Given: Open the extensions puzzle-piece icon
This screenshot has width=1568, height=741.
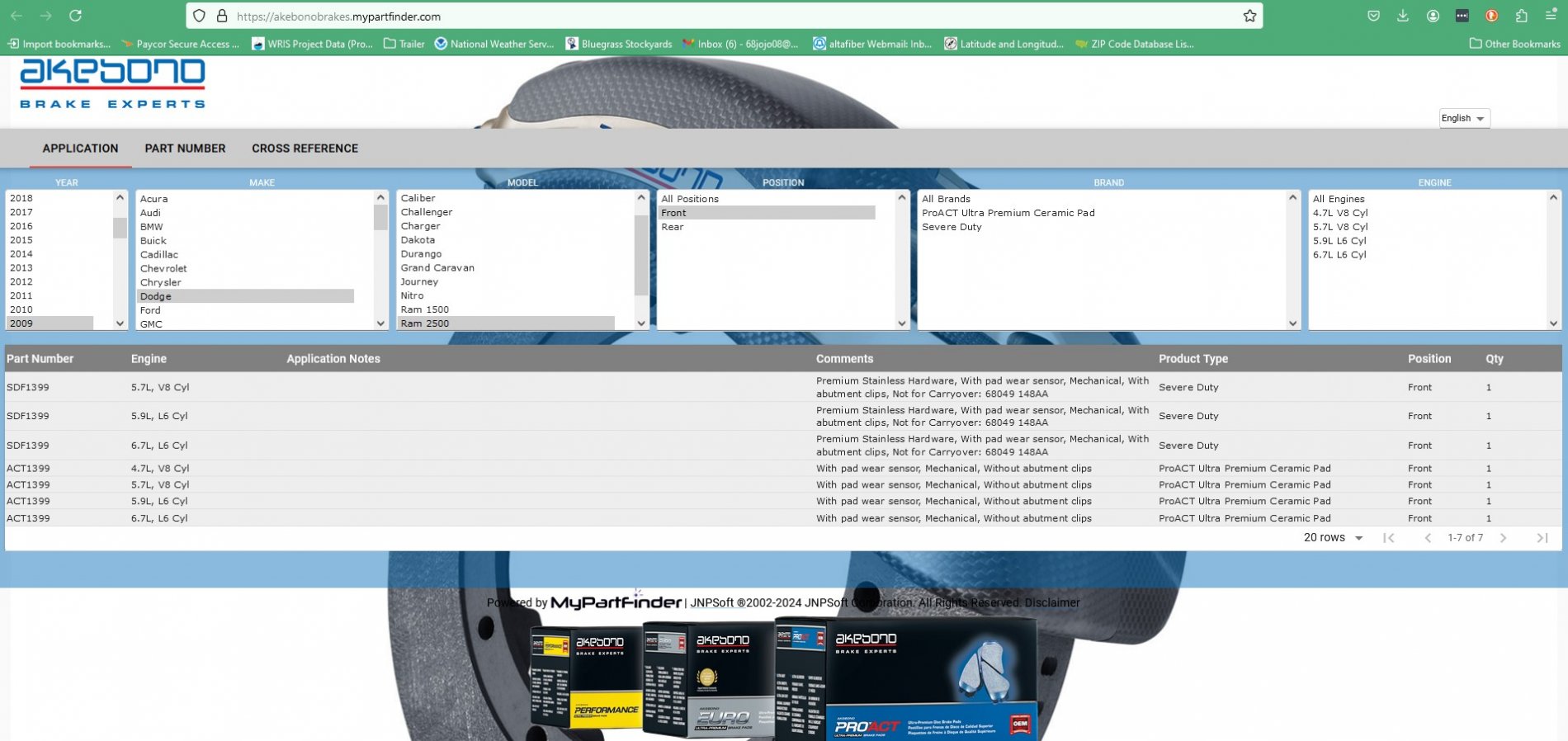Looking at the screenshot, I should [x=1522, y=16].
